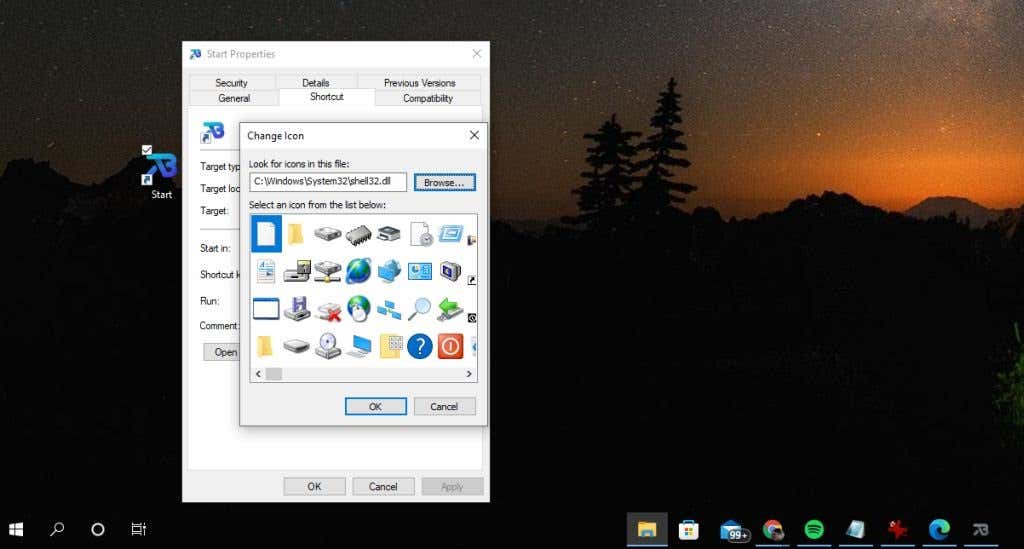Select the Internet Explorer style globe icon

[x=358, y=271]
